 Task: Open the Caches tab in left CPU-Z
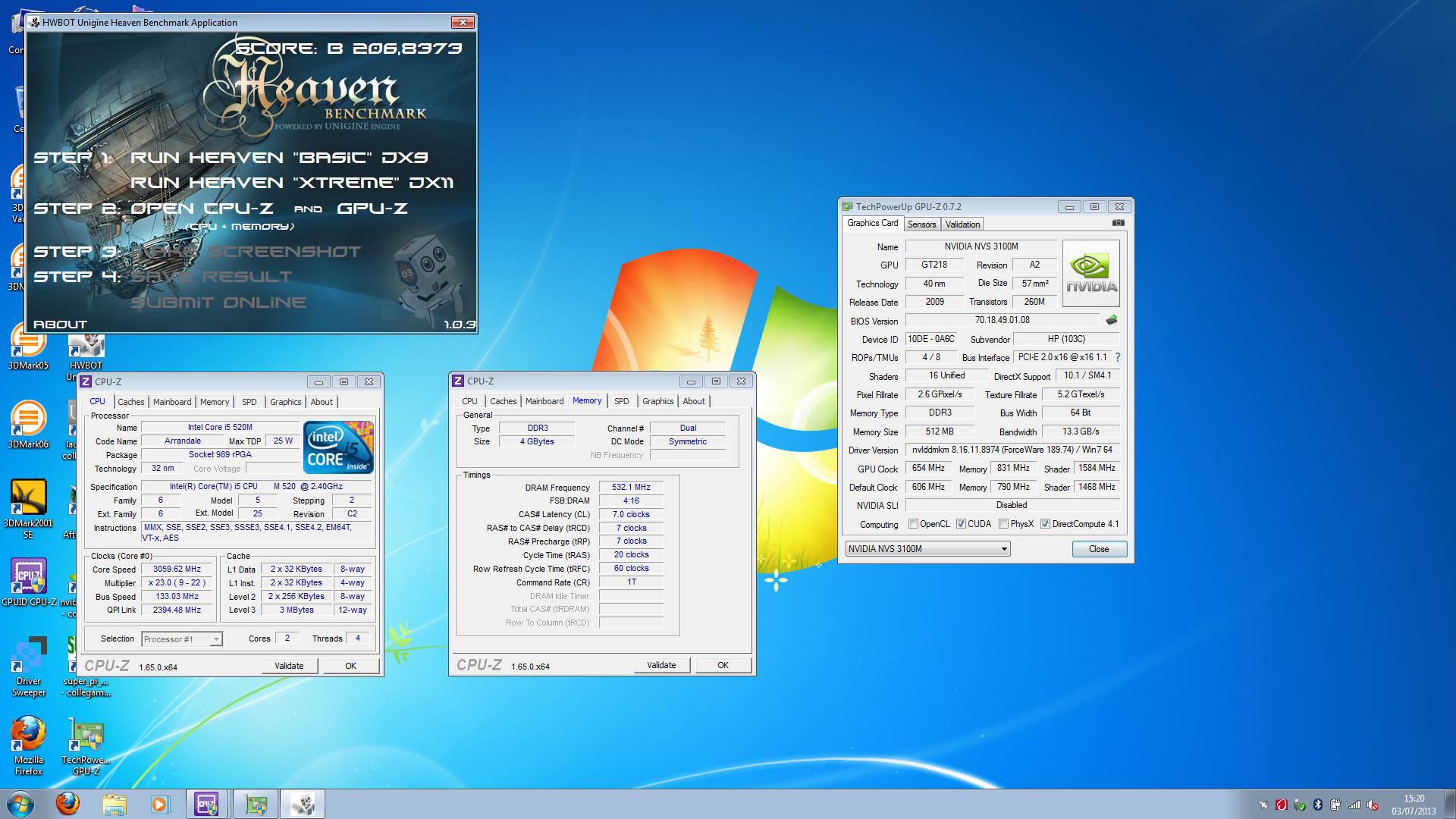coord(130,402)
